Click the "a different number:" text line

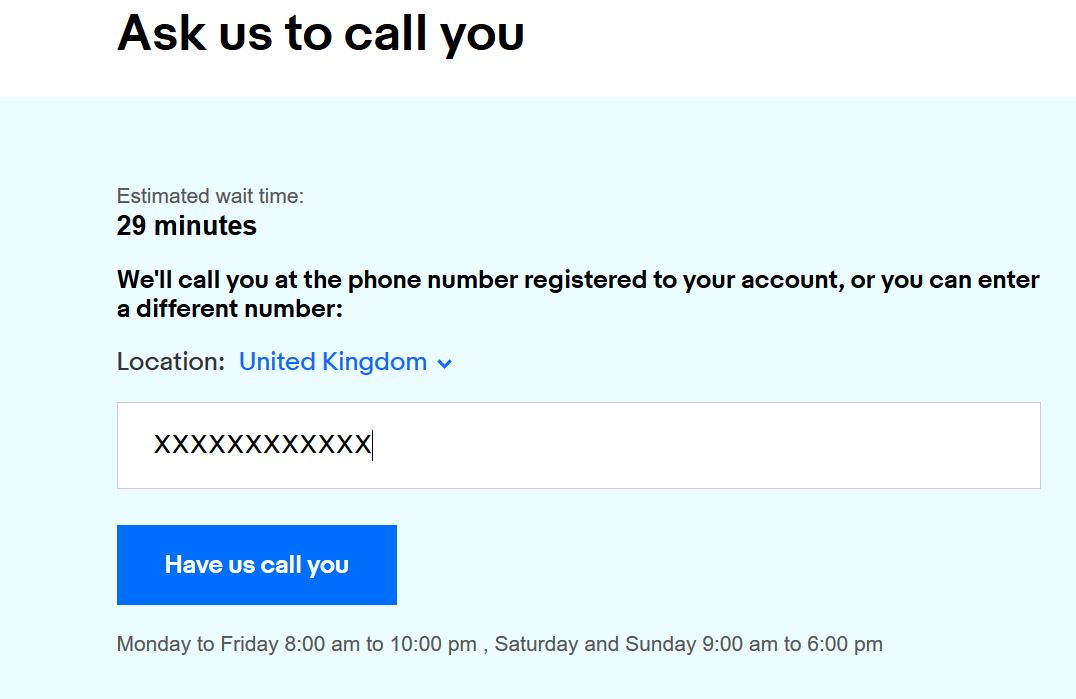click(x=230, y=309)
